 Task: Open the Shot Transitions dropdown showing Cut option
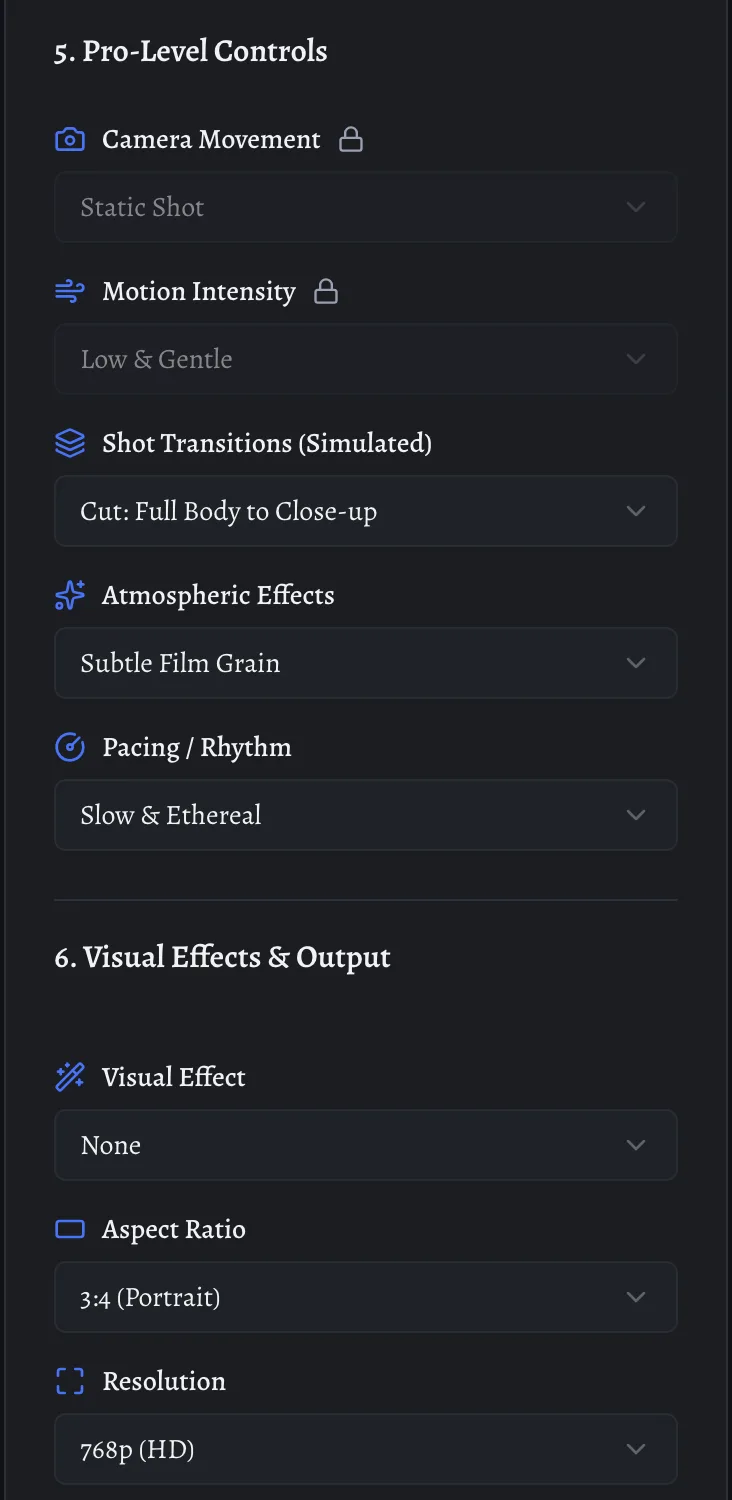[366, 511]
